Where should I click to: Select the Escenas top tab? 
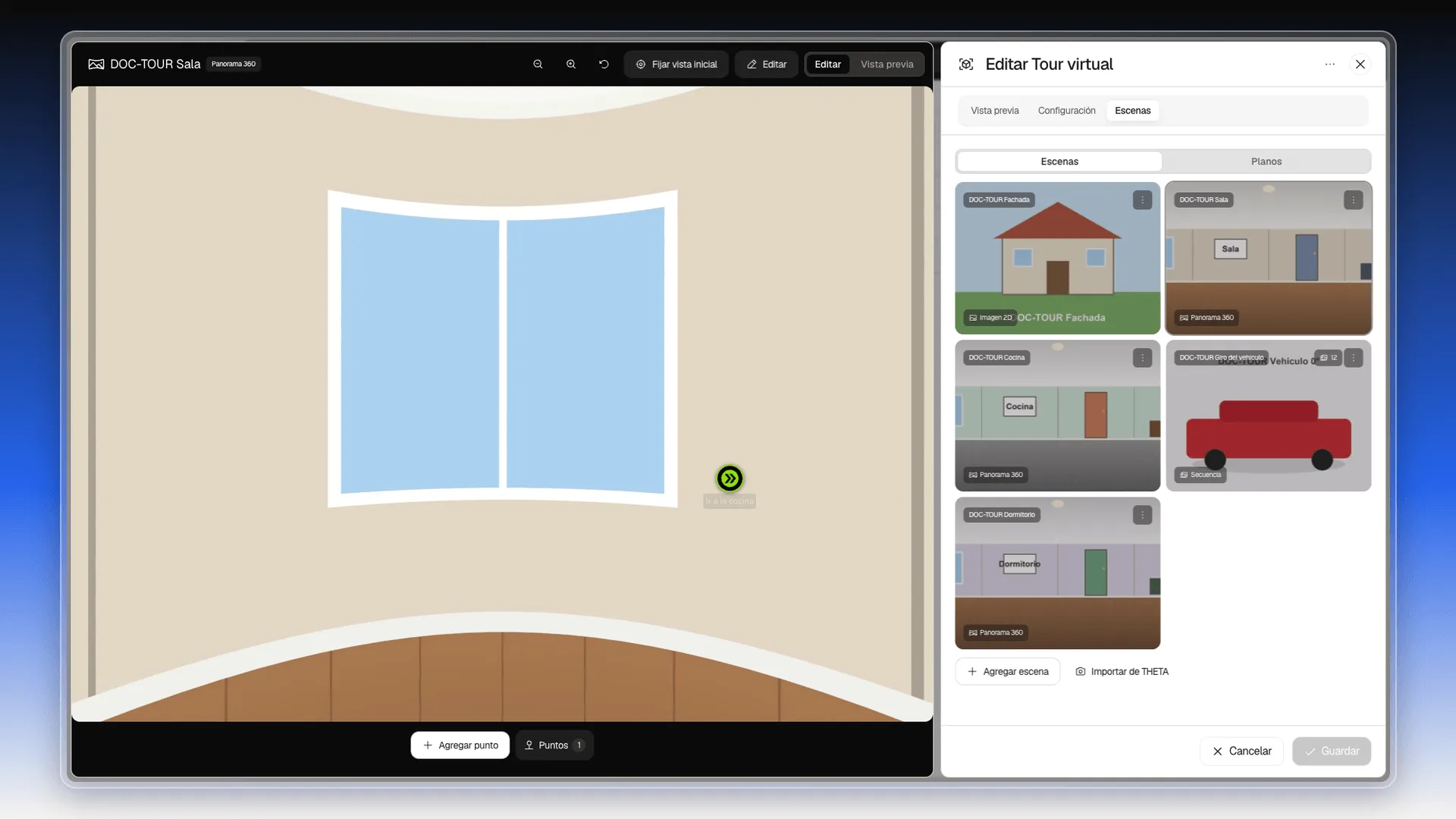(1132, 111)
